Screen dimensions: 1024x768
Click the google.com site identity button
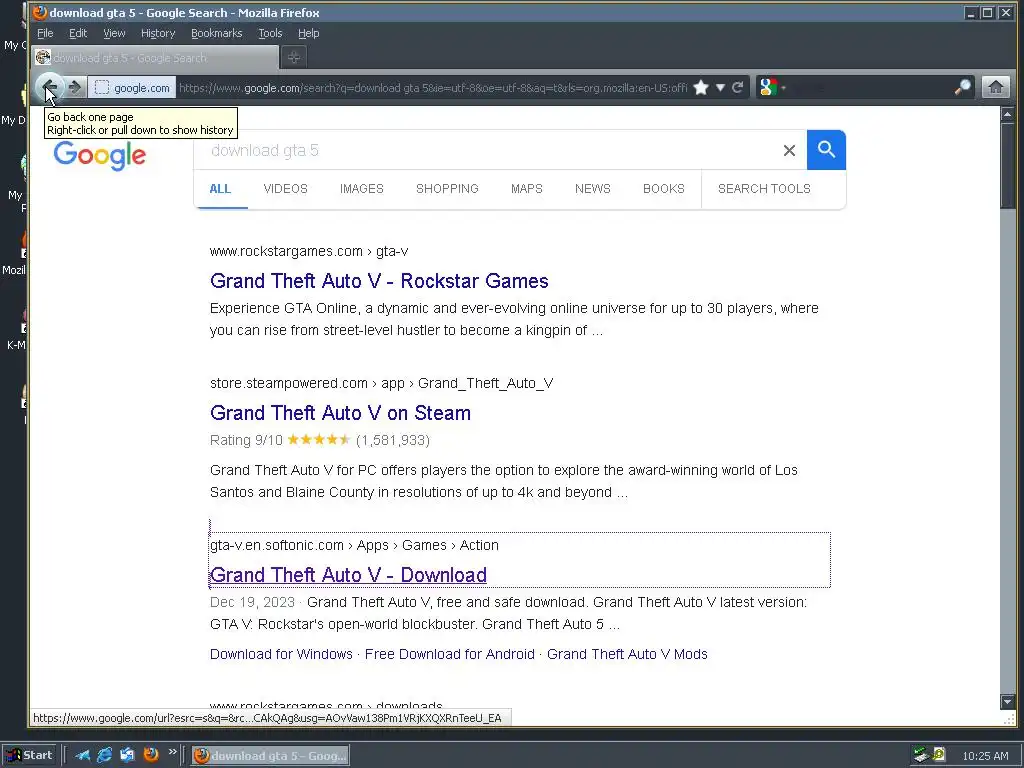132,88
